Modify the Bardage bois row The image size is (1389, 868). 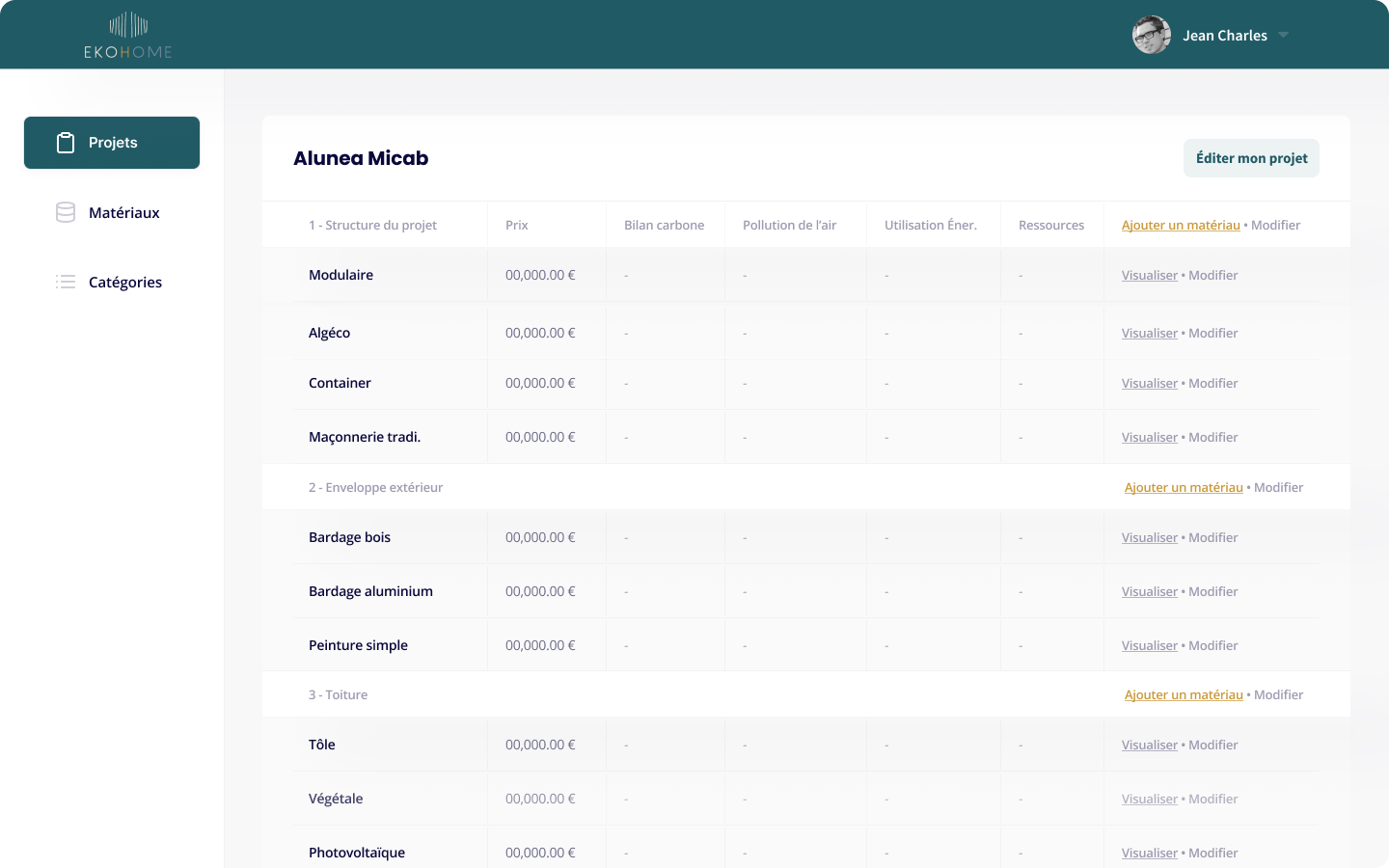tap(1212, 537)
